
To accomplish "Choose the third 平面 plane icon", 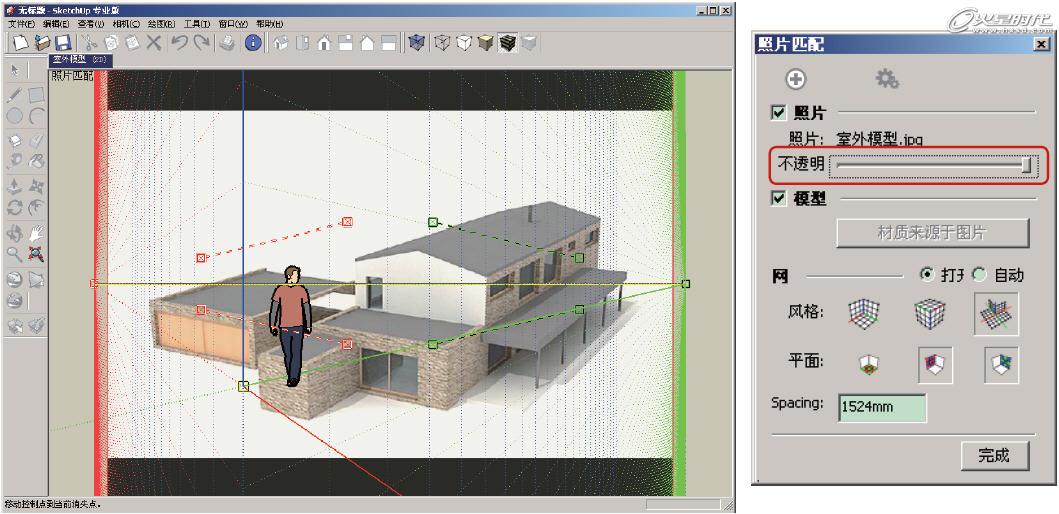I will click(x=1001, y=365).
